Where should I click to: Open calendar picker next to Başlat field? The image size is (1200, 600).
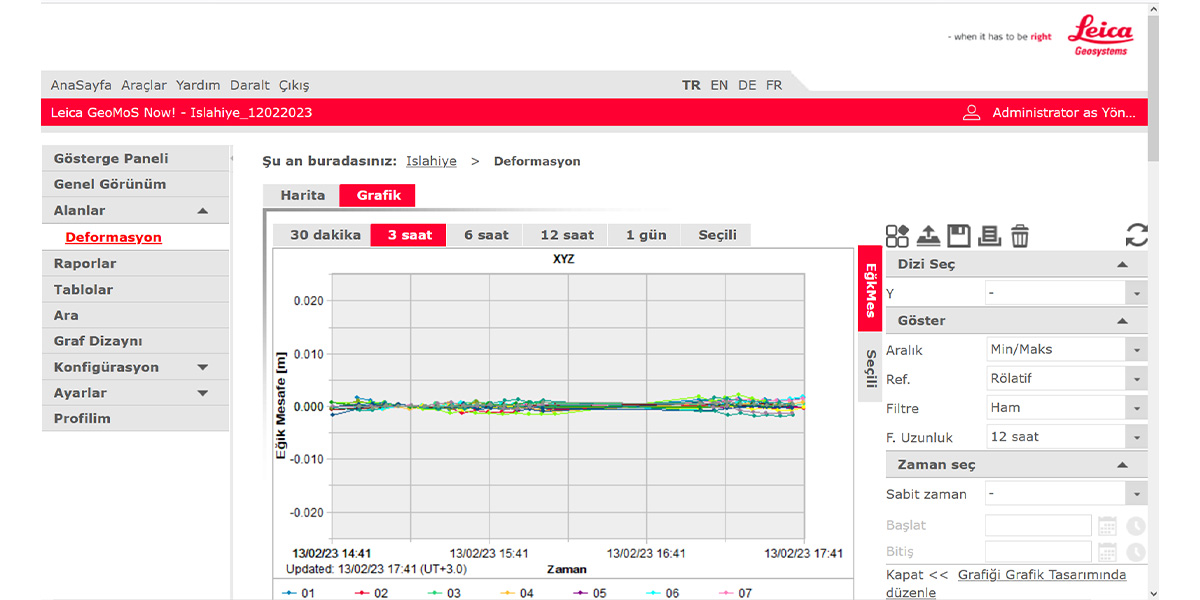pyautogui.click(x=1107, y=526)
